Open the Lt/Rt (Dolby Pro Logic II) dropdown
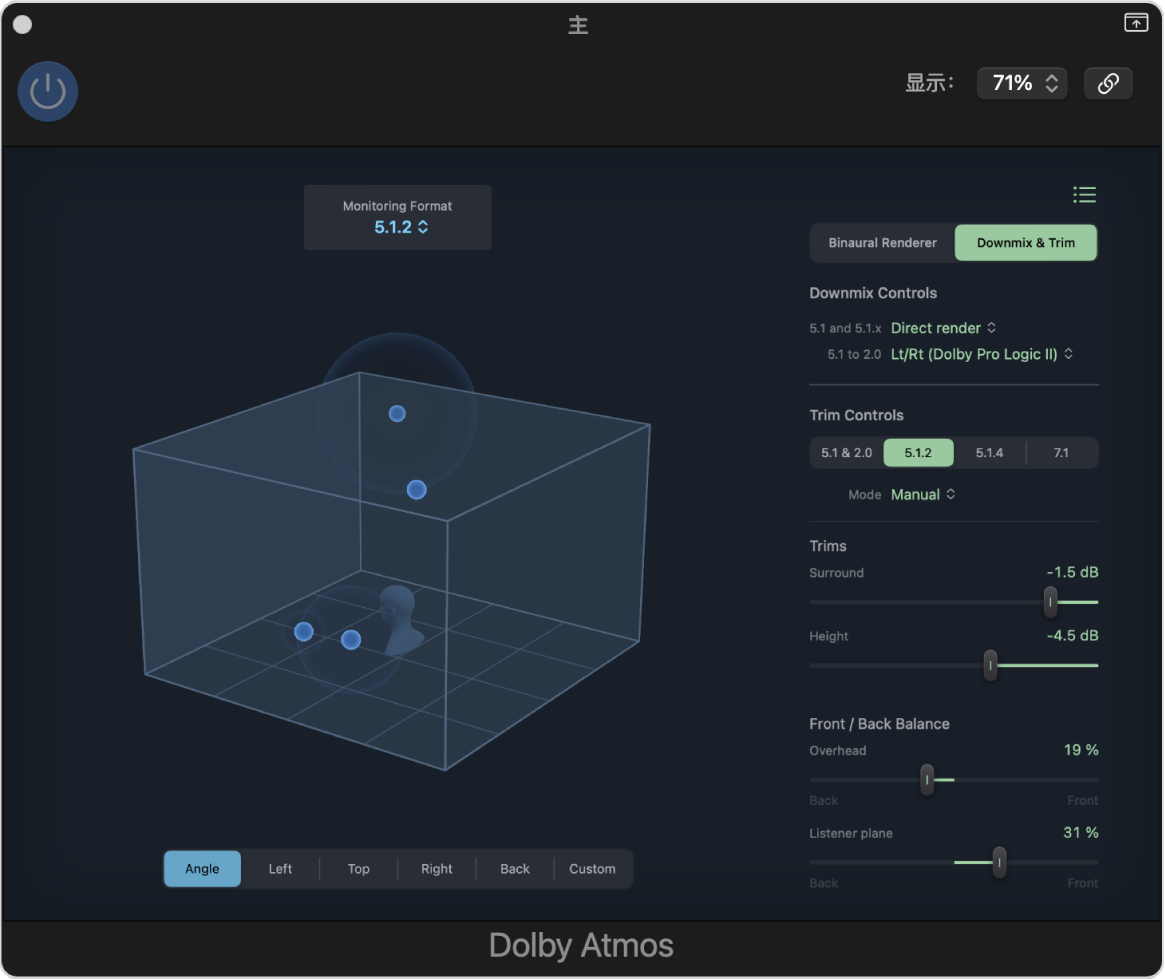This screenshot has width=1165, height=979. (981, 354)
